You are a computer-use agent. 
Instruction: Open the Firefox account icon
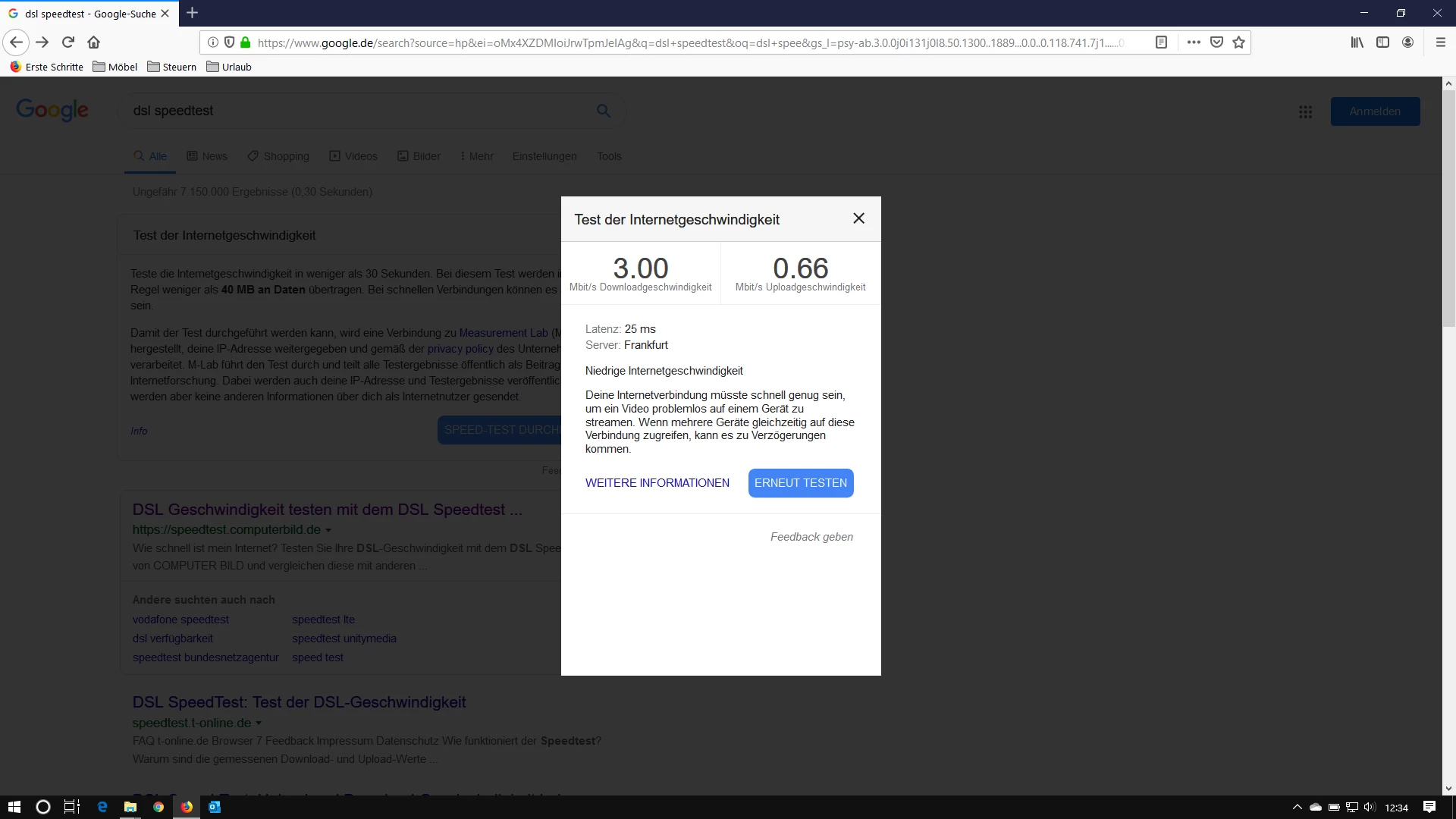(1407, 42)
